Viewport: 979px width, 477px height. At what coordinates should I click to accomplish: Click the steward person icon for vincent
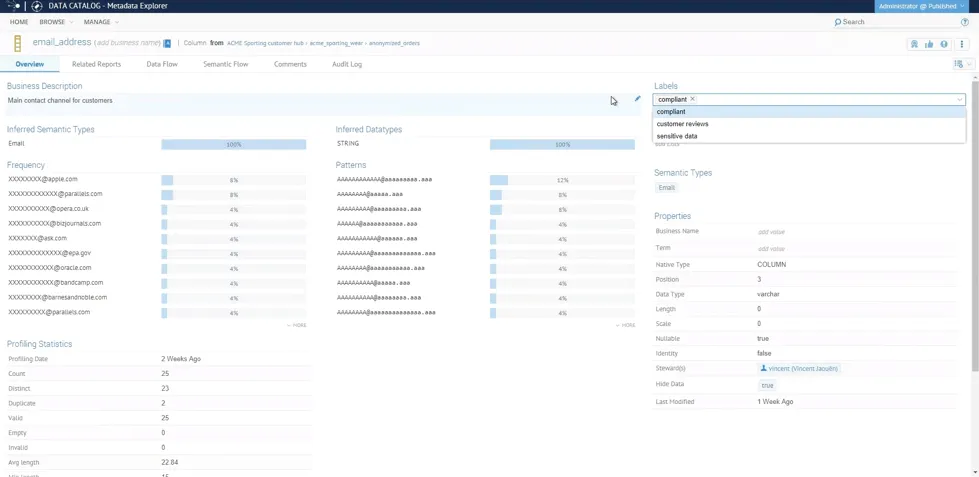pos(764,368)
